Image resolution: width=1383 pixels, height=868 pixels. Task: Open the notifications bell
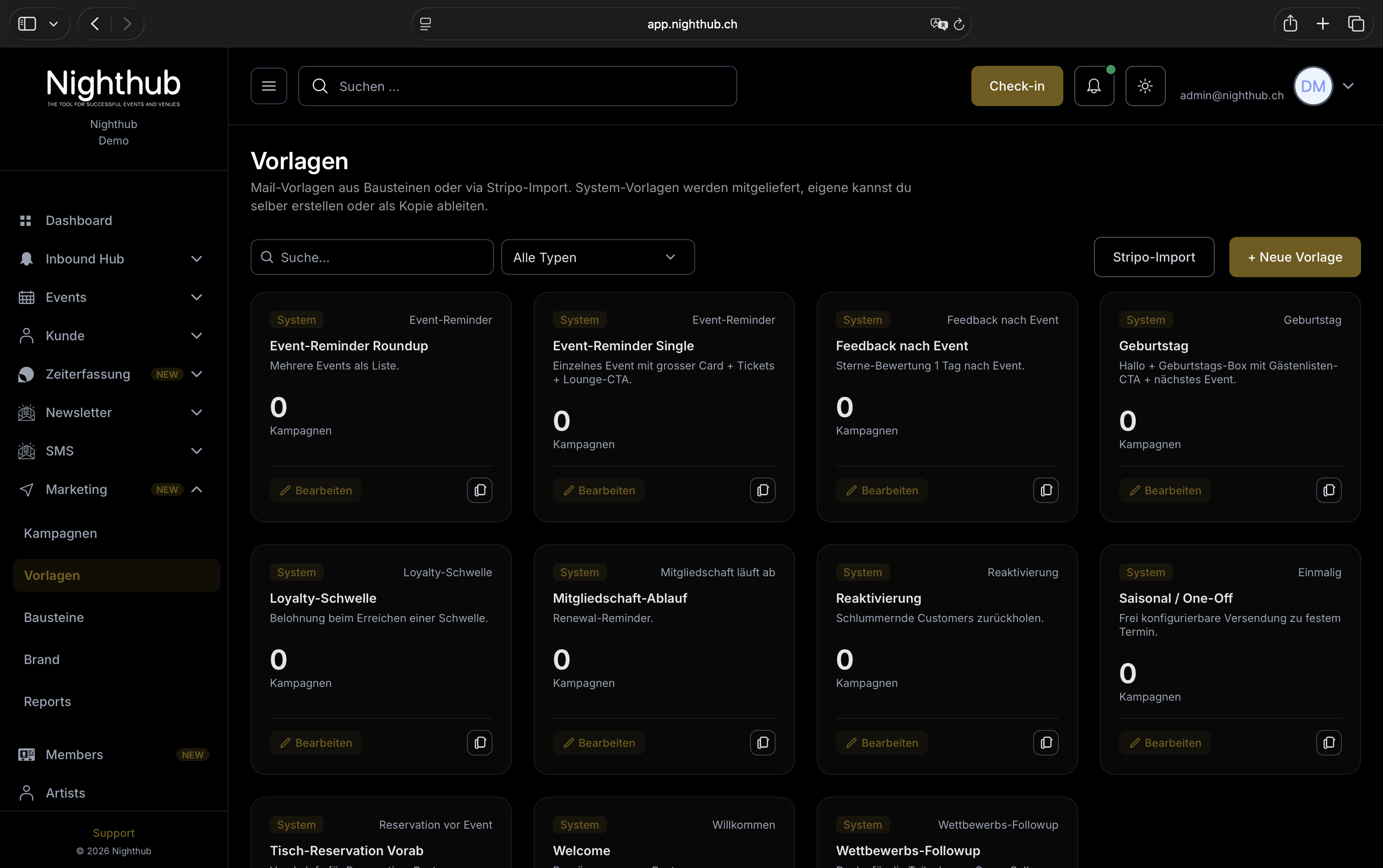pos(1094,86)
